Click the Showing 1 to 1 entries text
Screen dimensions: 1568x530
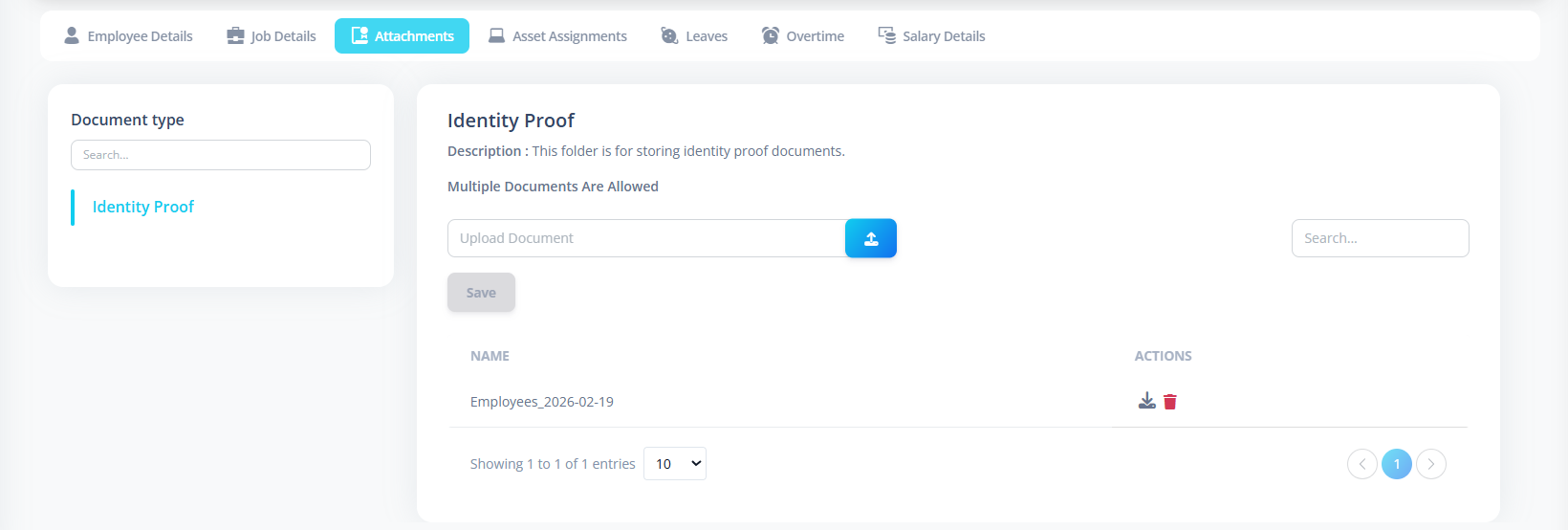tap(553, 464)
